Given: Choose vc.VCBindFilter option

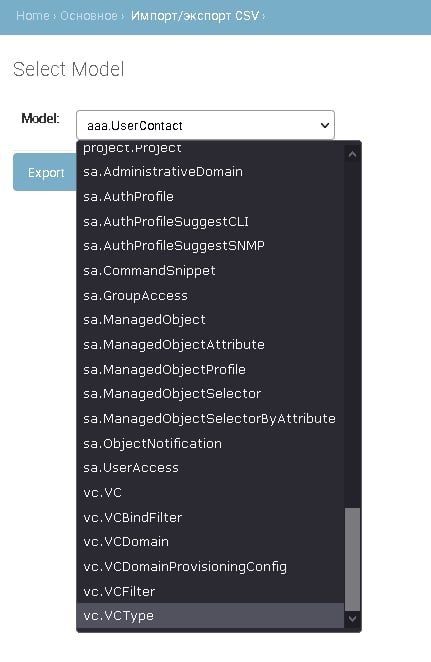Looking at the screenshot, I should 210,517.
